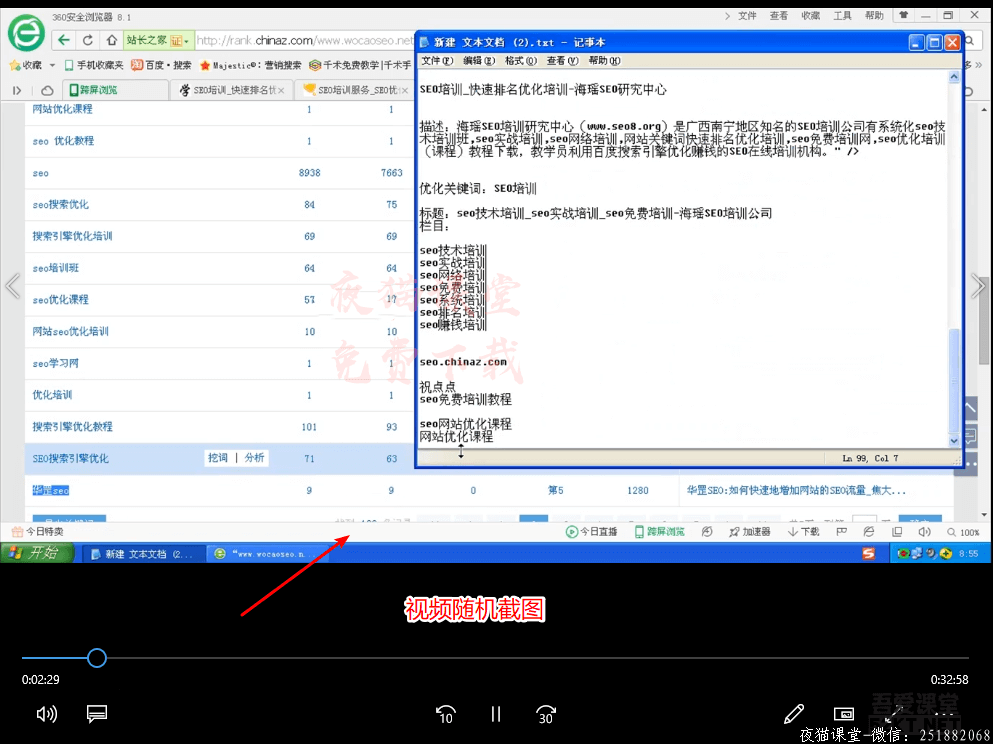Click the browser skin shirt icon
The width and height of the screenshot is (993, 744).
pos(904,15)
